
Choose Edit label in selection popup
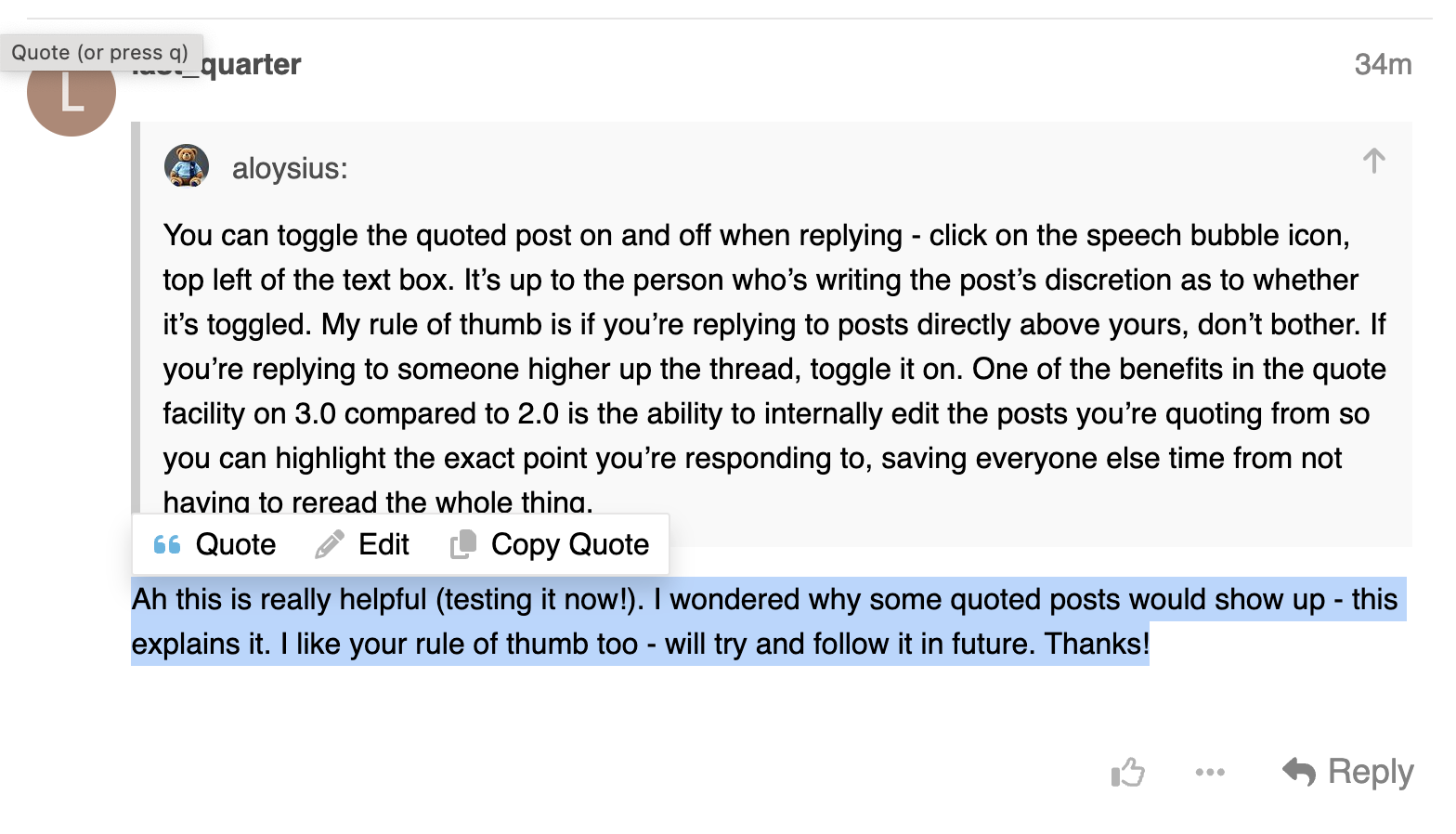click(383, 544)
